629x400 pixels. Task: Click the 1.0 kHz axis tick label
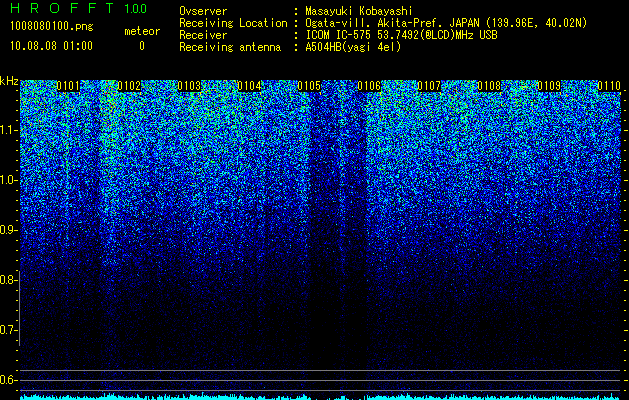[8, 180]
